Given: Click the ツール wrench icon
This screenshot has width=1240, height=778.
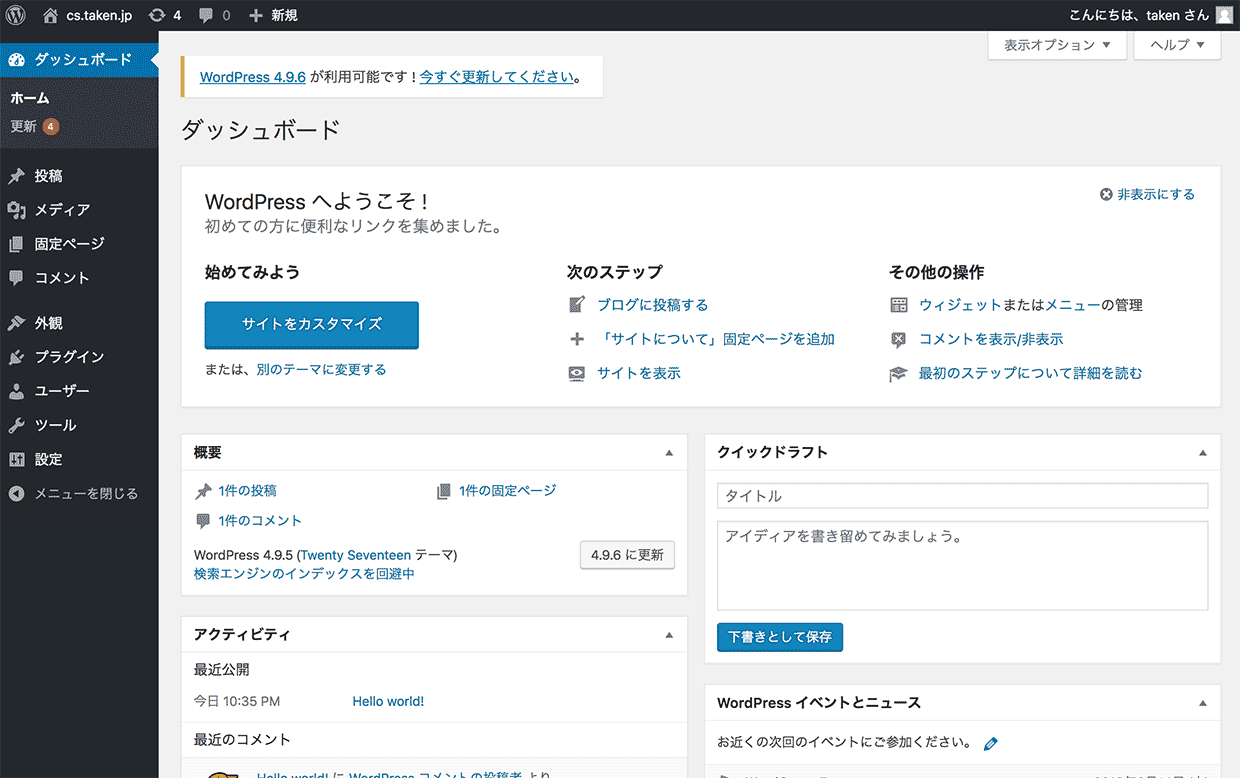Looking at the screenshot, I should pos(16,425).
